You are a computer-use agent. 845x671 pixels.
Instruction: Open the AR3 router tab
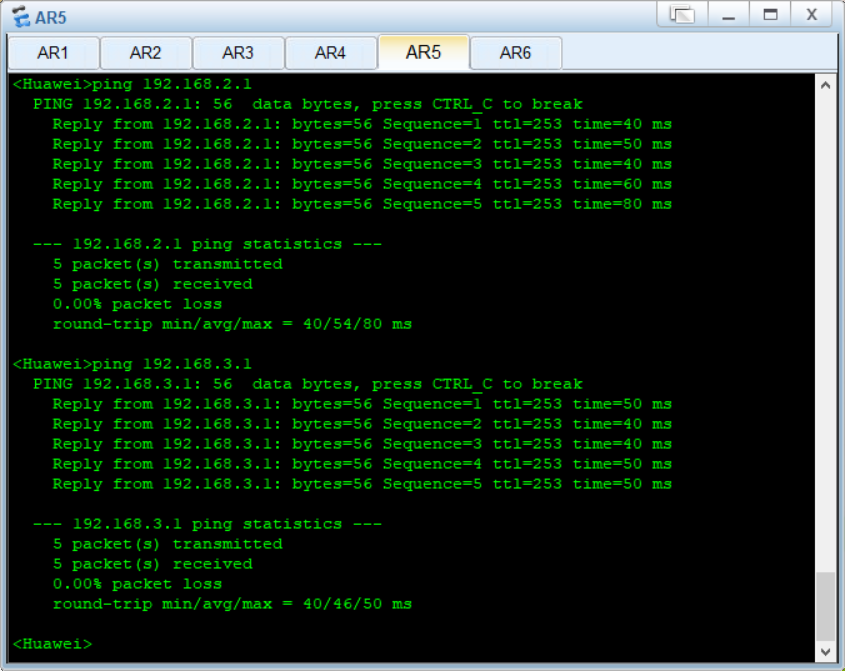(x=238, y=53)
